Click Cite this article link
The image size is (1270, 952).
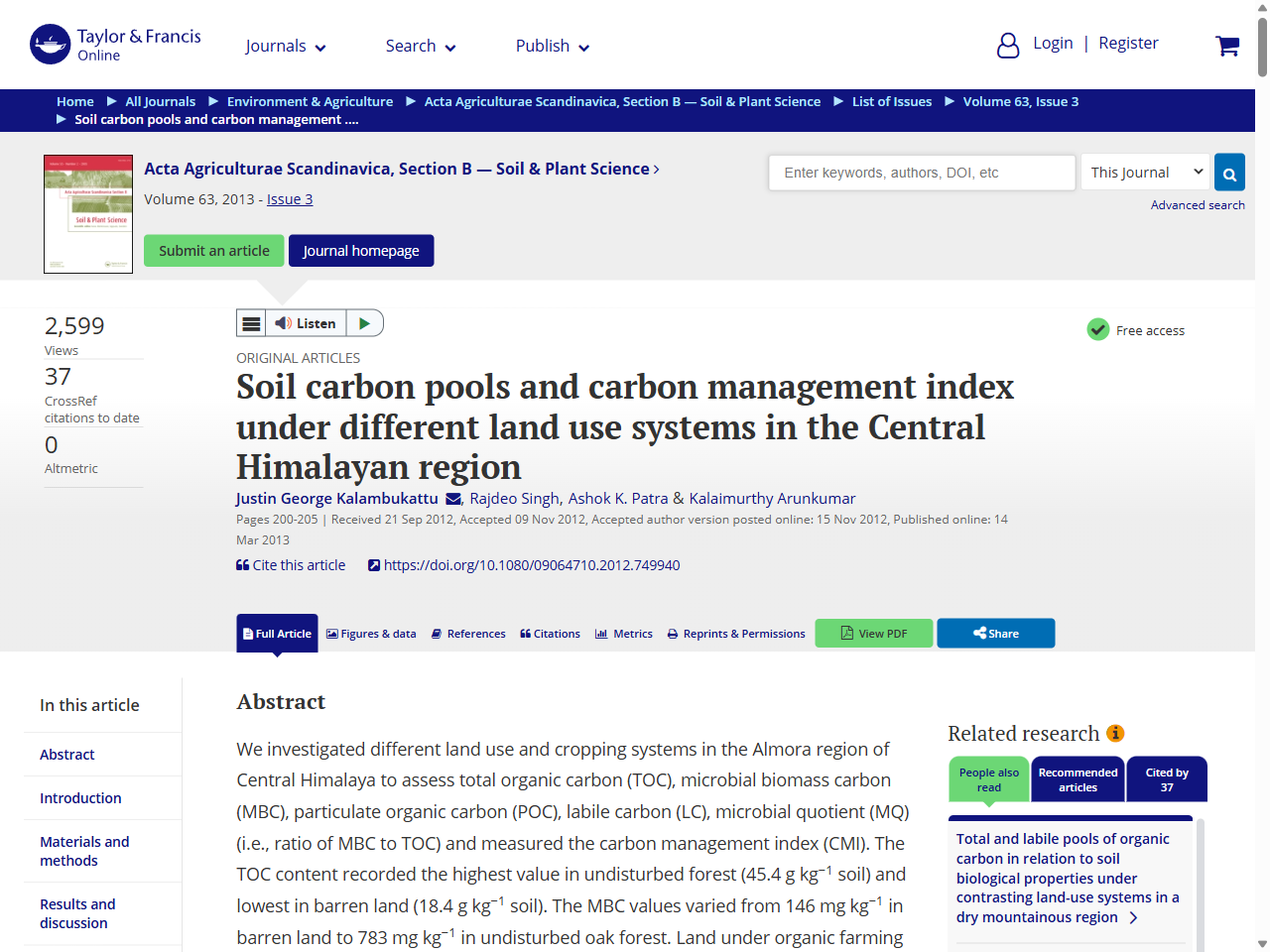(x=291, y=565)
